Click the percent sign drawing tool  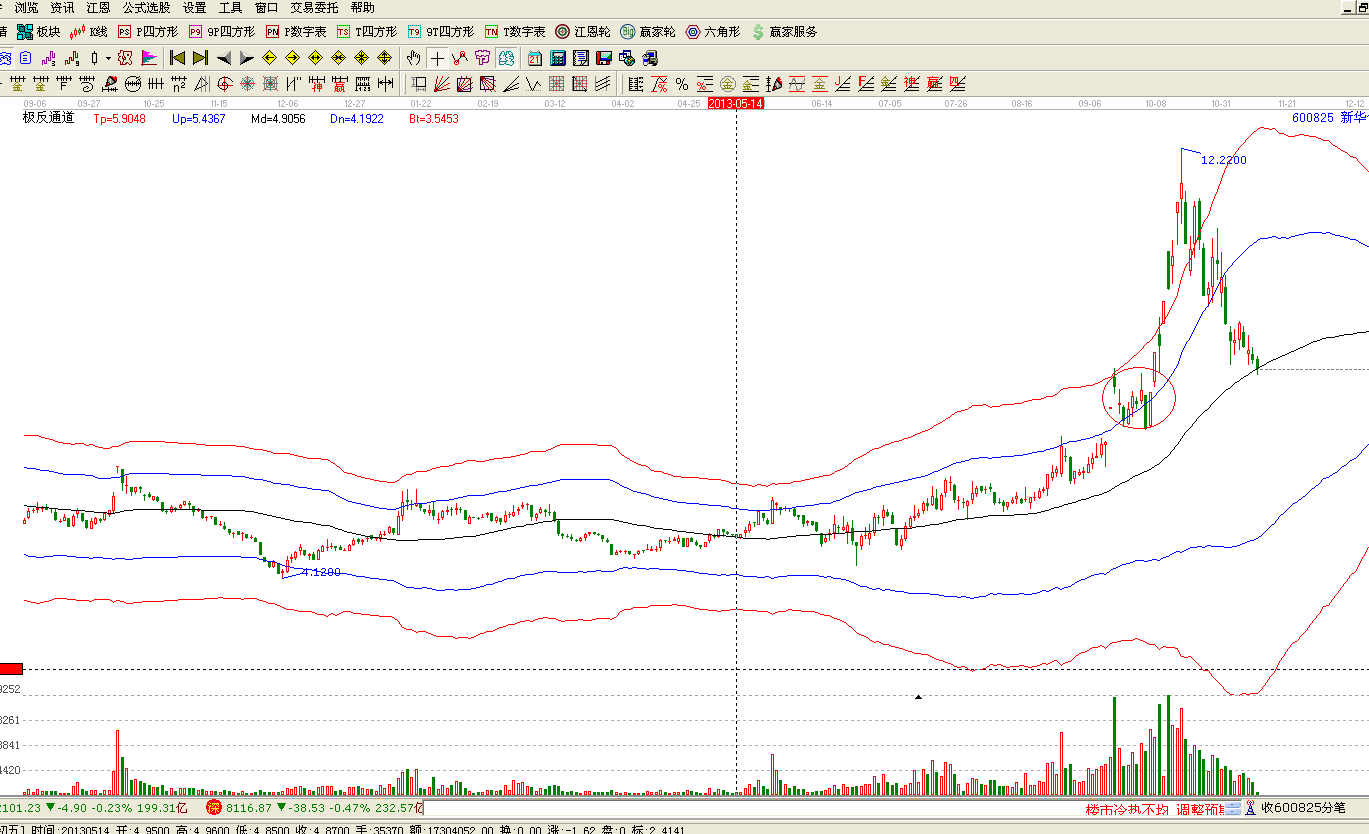tap(681, 84)
